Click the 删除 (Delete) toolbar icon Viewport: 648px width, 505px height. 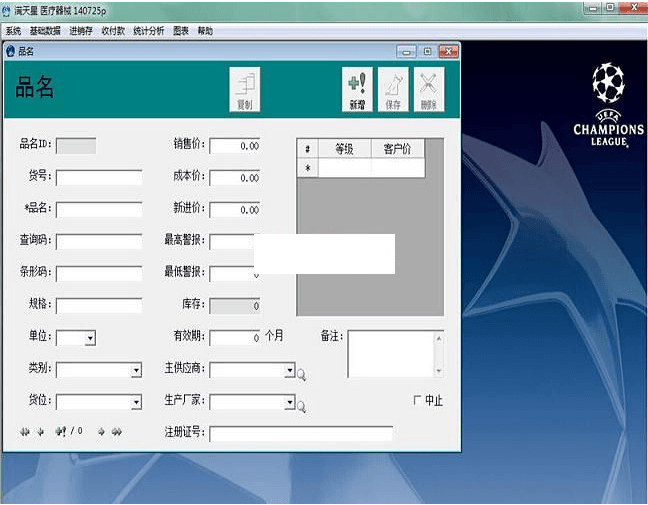(x=428, y=89)
